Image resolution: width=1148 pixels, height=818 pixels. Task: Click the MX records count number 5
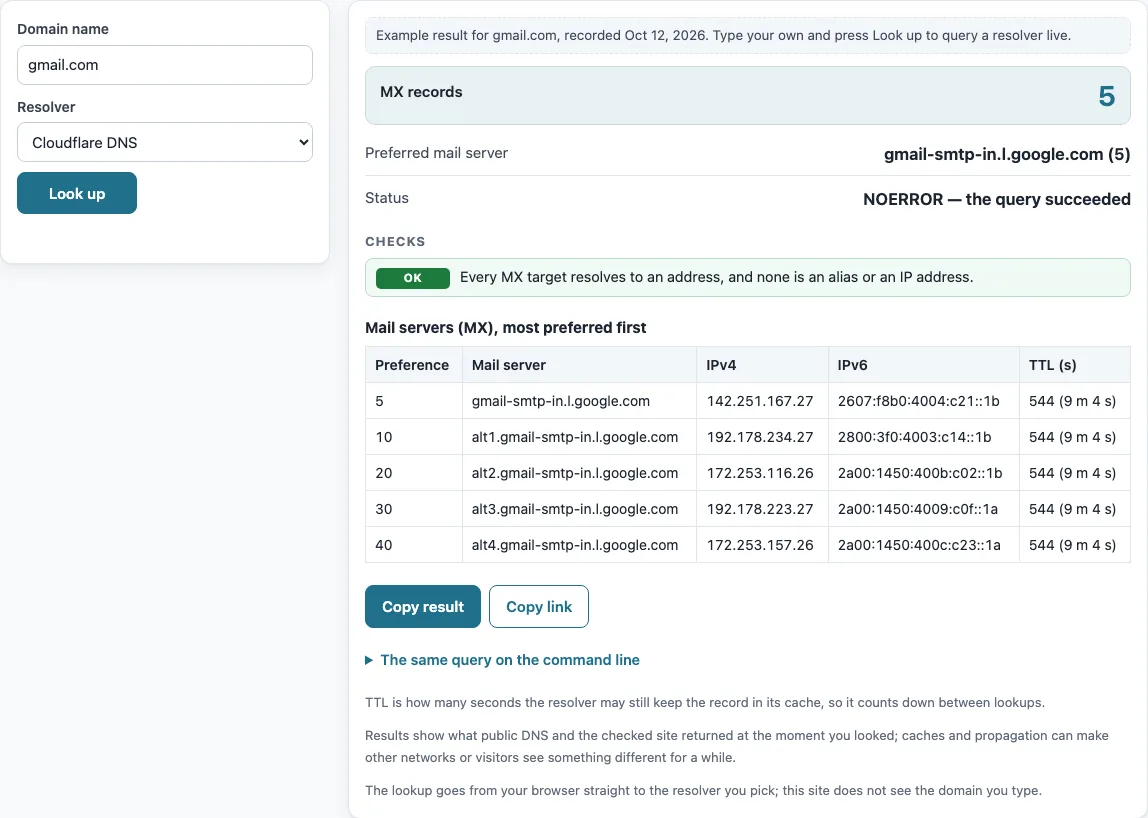1106,96
